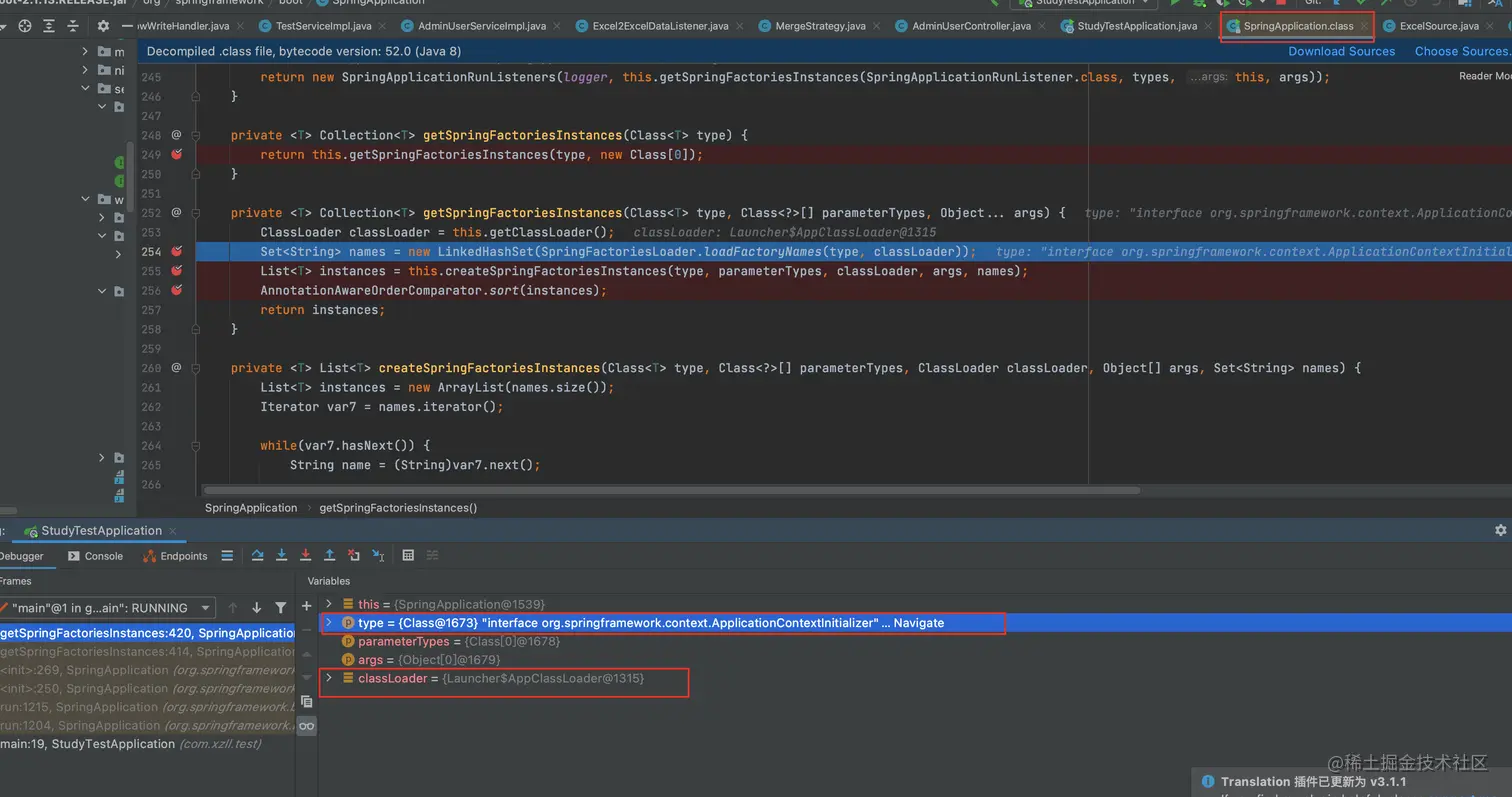Collapse the 'w' folder in project tree
1512x797 pixels.
point(86,200)
